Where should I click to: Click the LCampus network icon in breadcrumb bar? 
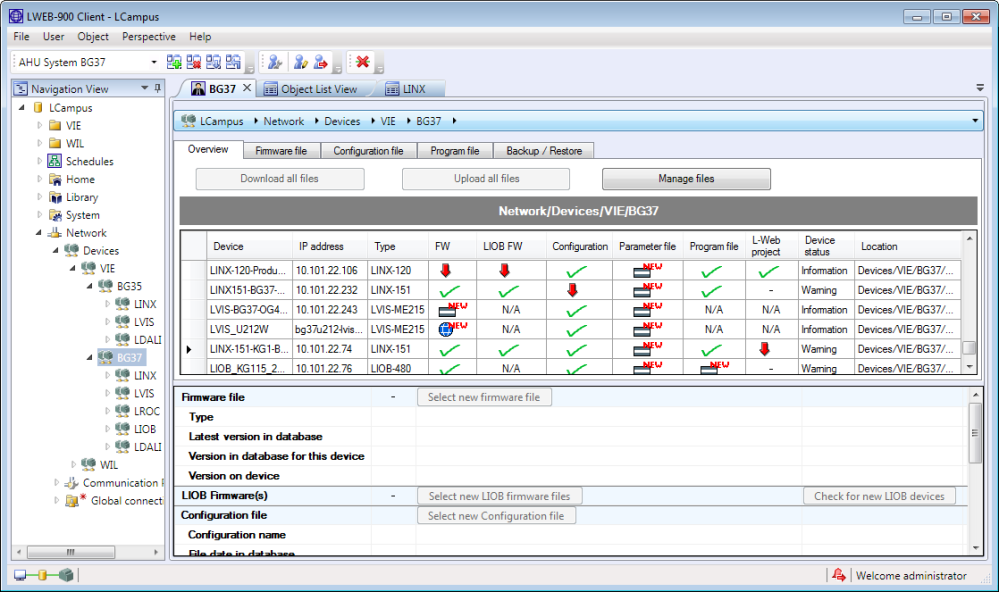click(188, 121)
